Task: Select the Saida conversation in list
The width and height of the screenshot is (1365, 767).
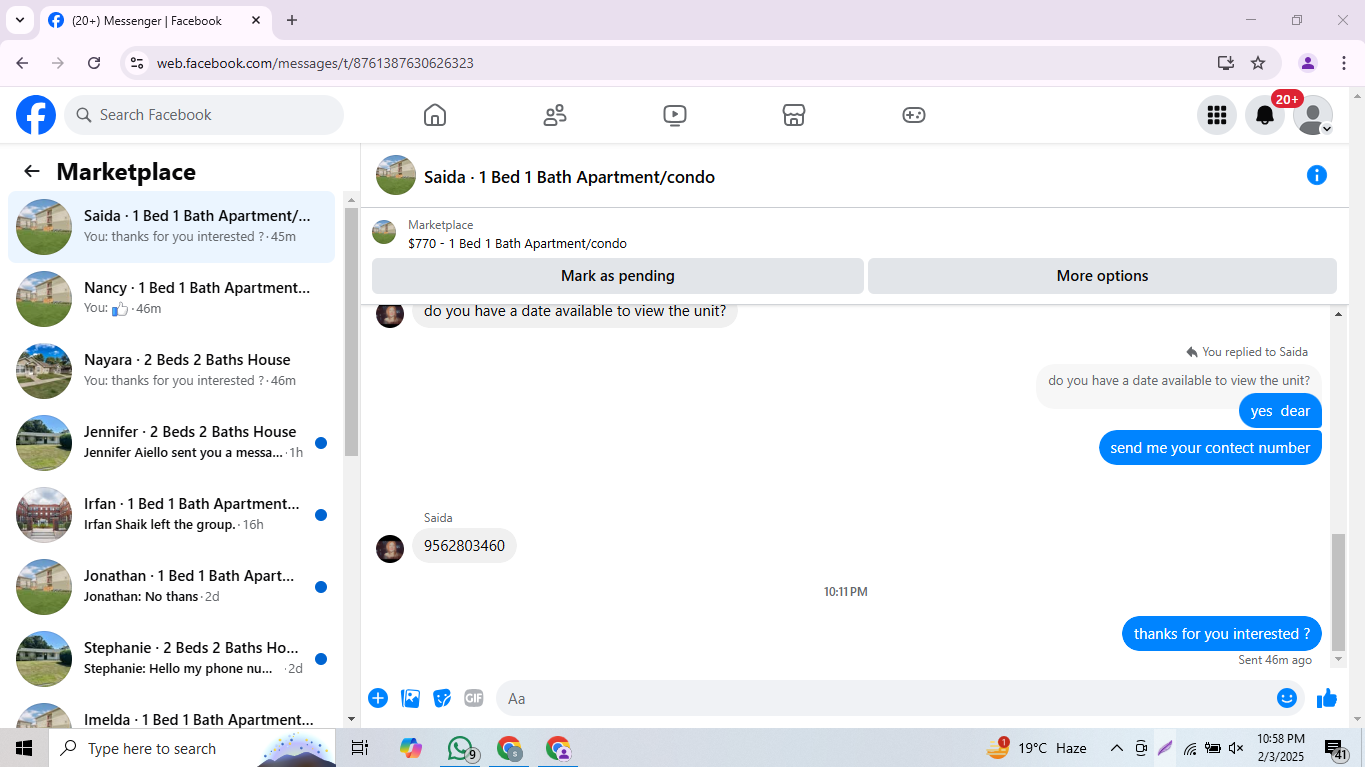Action: (172, 227)
